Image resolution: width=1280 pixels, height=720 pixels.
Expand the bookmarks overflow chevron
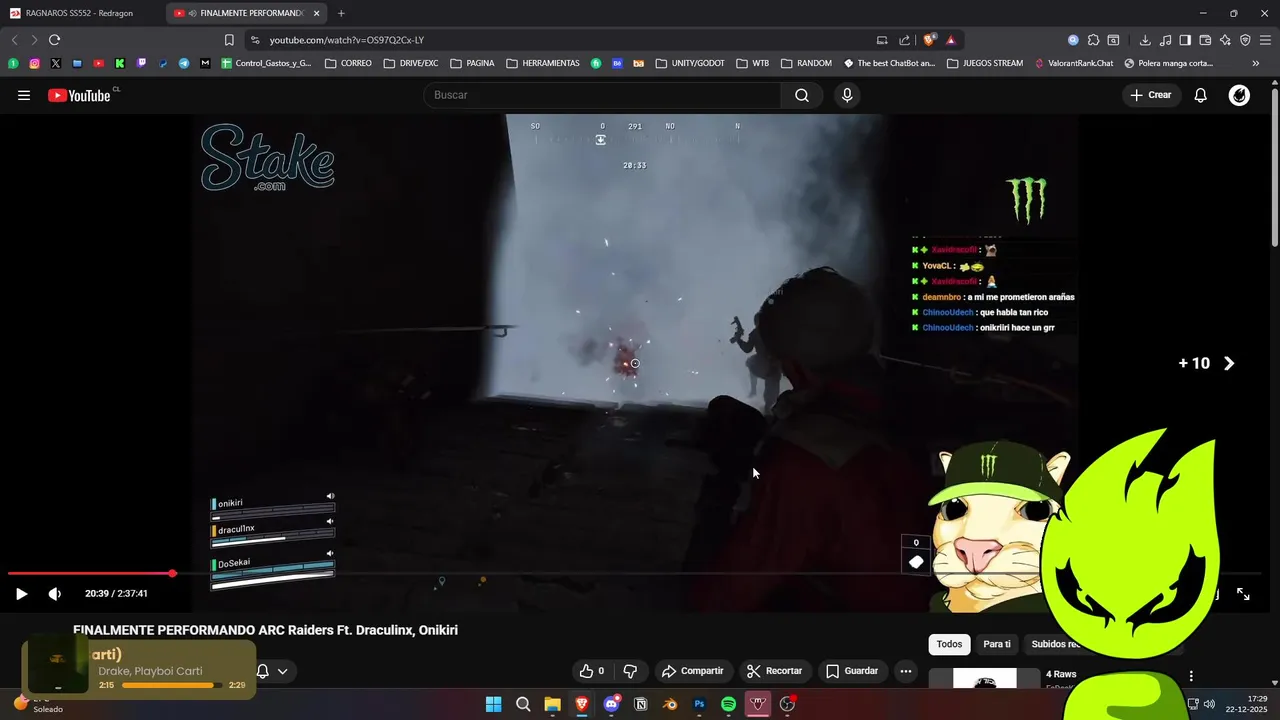tap(1256, 63)
